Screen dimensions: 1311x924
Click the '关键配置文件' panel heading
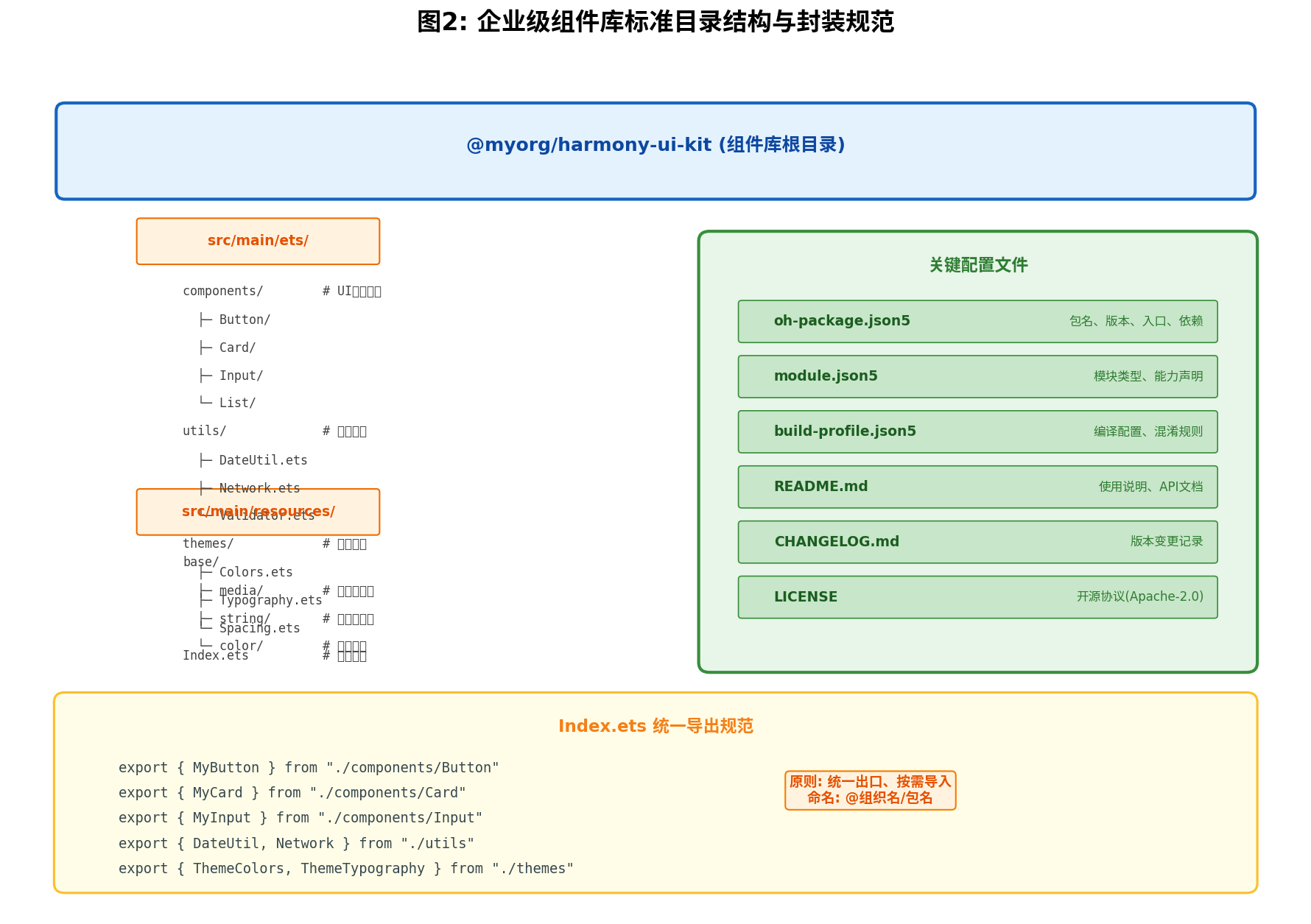[978, 265]
